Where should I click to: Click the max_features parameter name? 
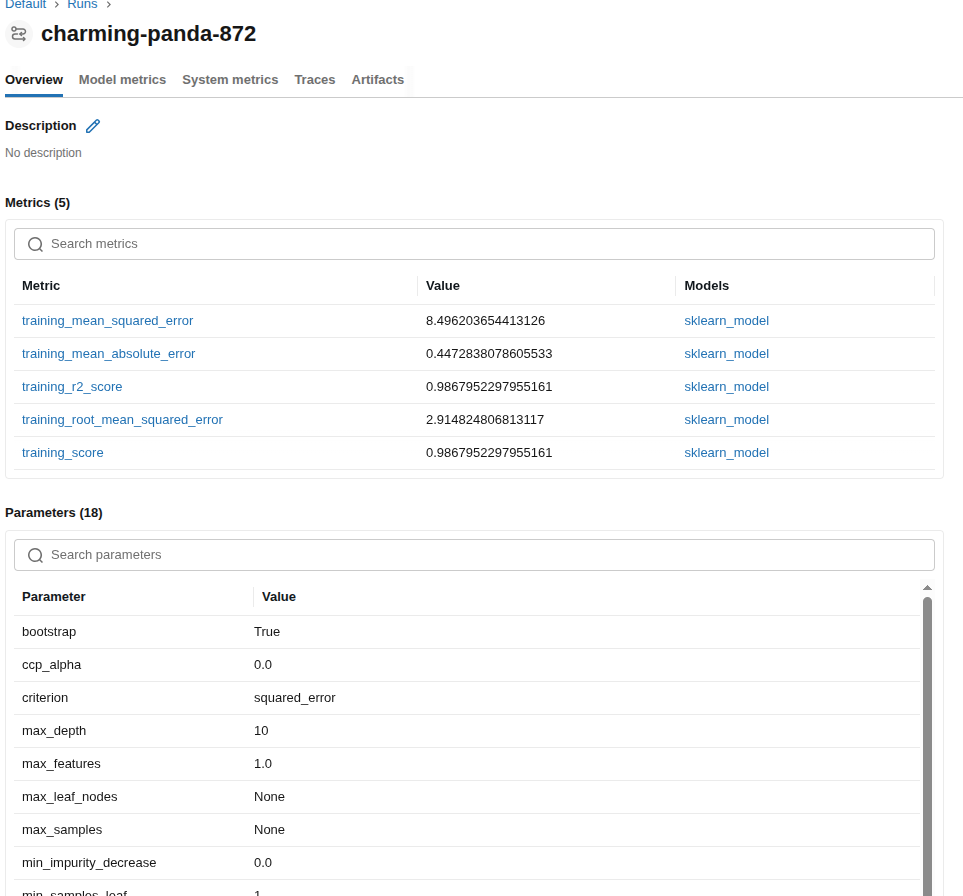pyautogui.click(x=61, y=764)
